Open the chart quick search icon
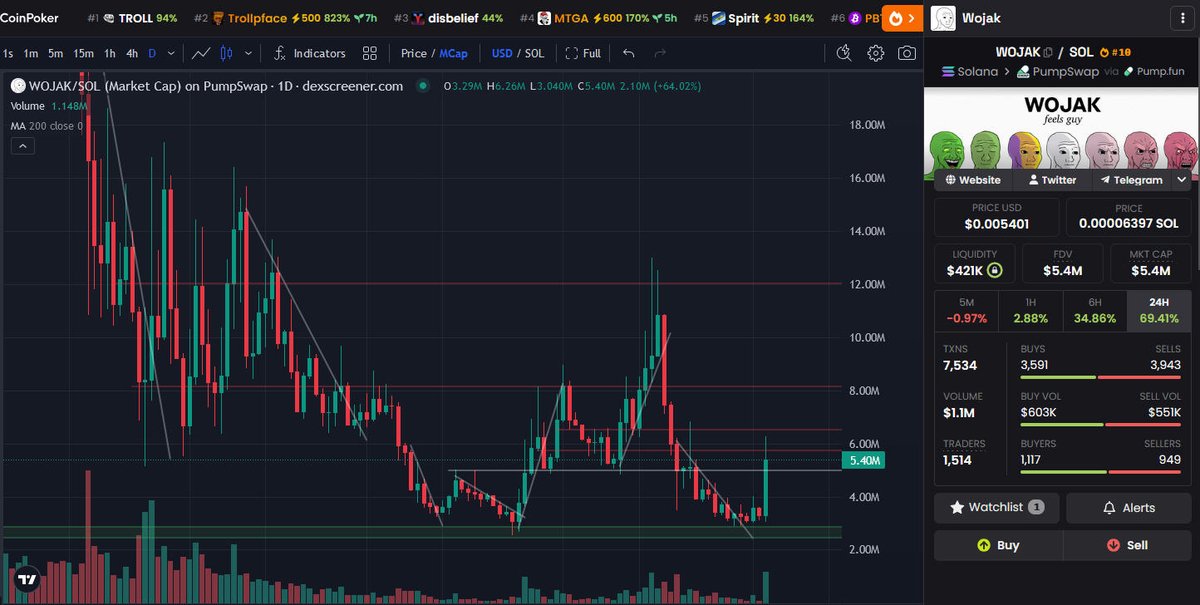 coord(844,53)
